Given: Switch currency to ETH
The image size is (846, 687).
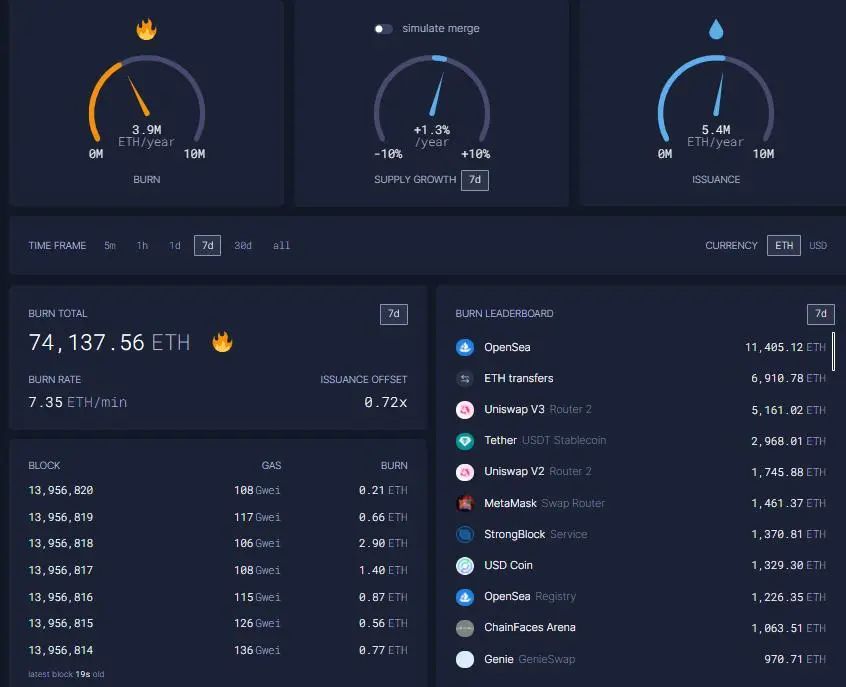Looking at the screenshot, I should (783, 246).
